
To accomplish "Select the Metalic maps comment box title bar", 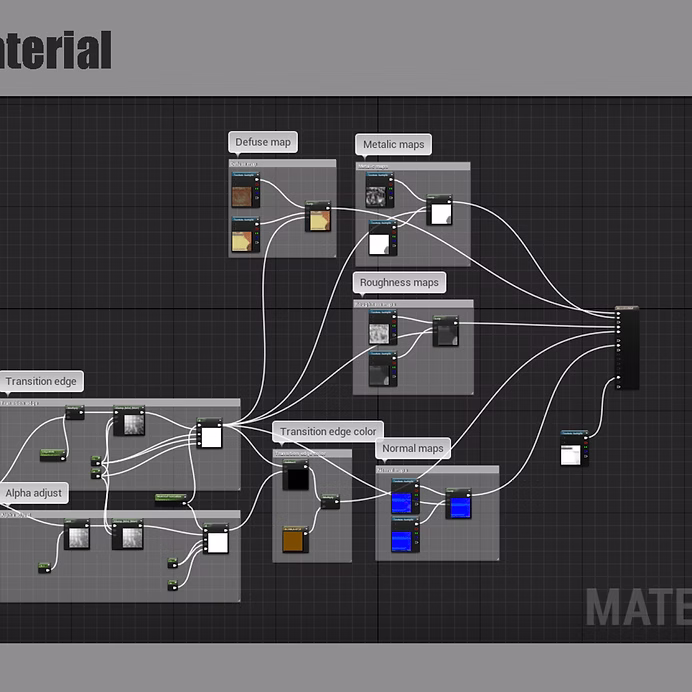I will coord(413,166).
